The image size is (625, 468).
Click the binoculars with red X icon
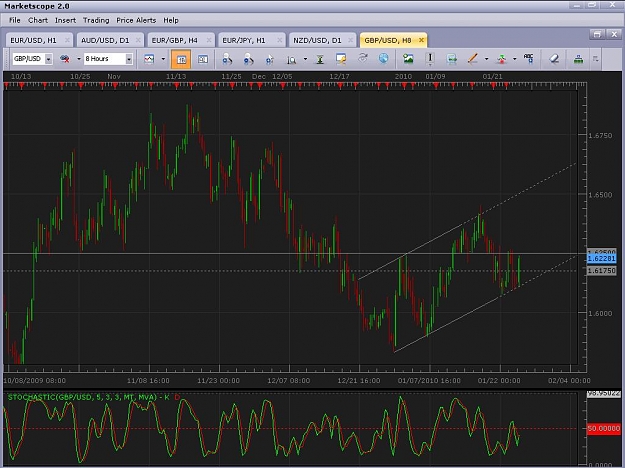[x=65, y=59]
